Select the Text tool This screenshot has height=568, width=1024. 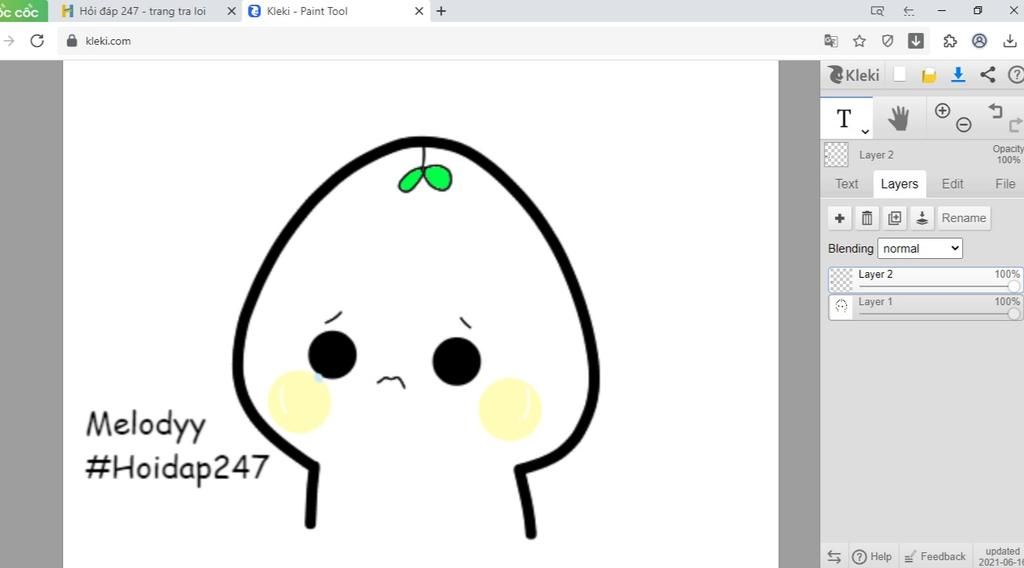point(844,119)
